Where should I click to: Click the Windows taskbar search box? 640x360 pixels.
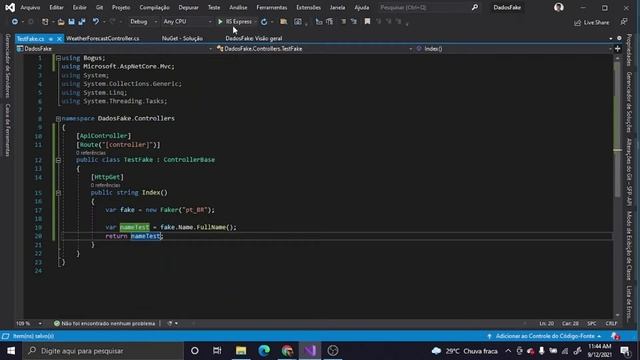click(103, 351)
